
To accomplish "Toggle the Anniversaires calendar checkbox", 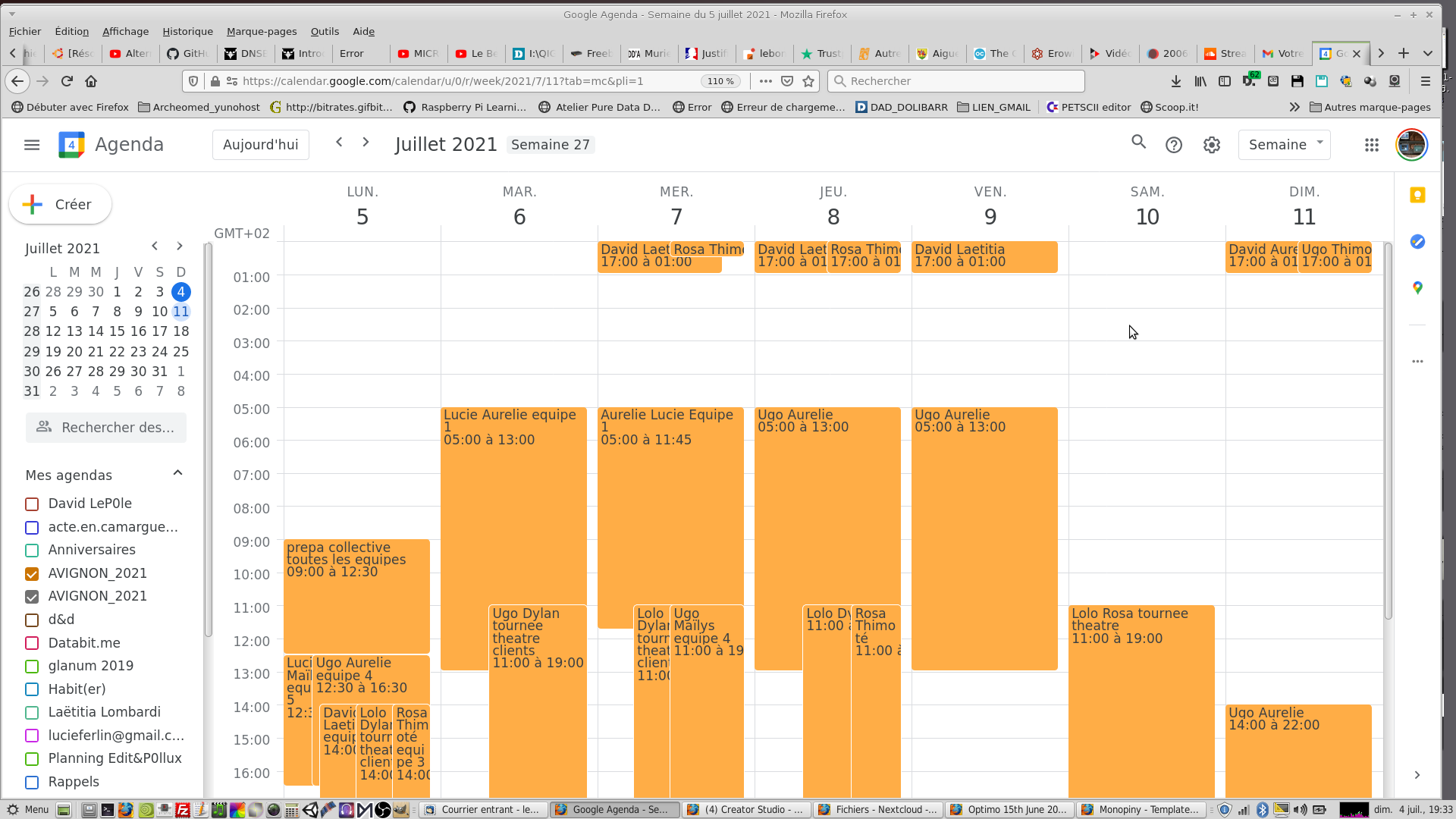I will coord(32,551).
